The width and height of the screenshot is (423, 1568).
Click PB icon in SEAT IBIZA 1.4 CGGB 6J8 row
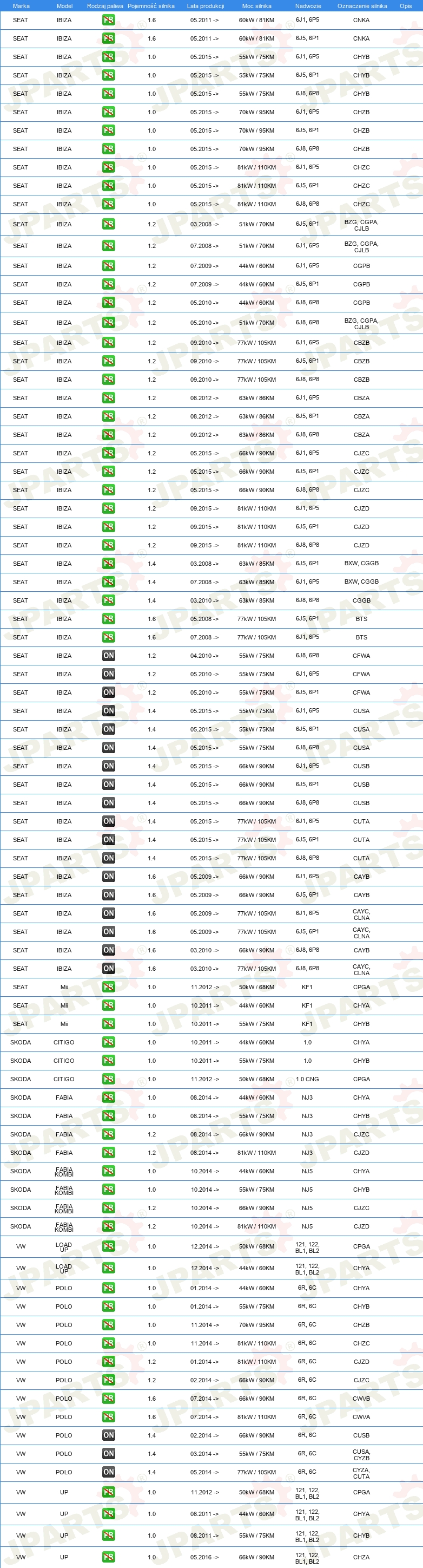(x=108, y=600)
